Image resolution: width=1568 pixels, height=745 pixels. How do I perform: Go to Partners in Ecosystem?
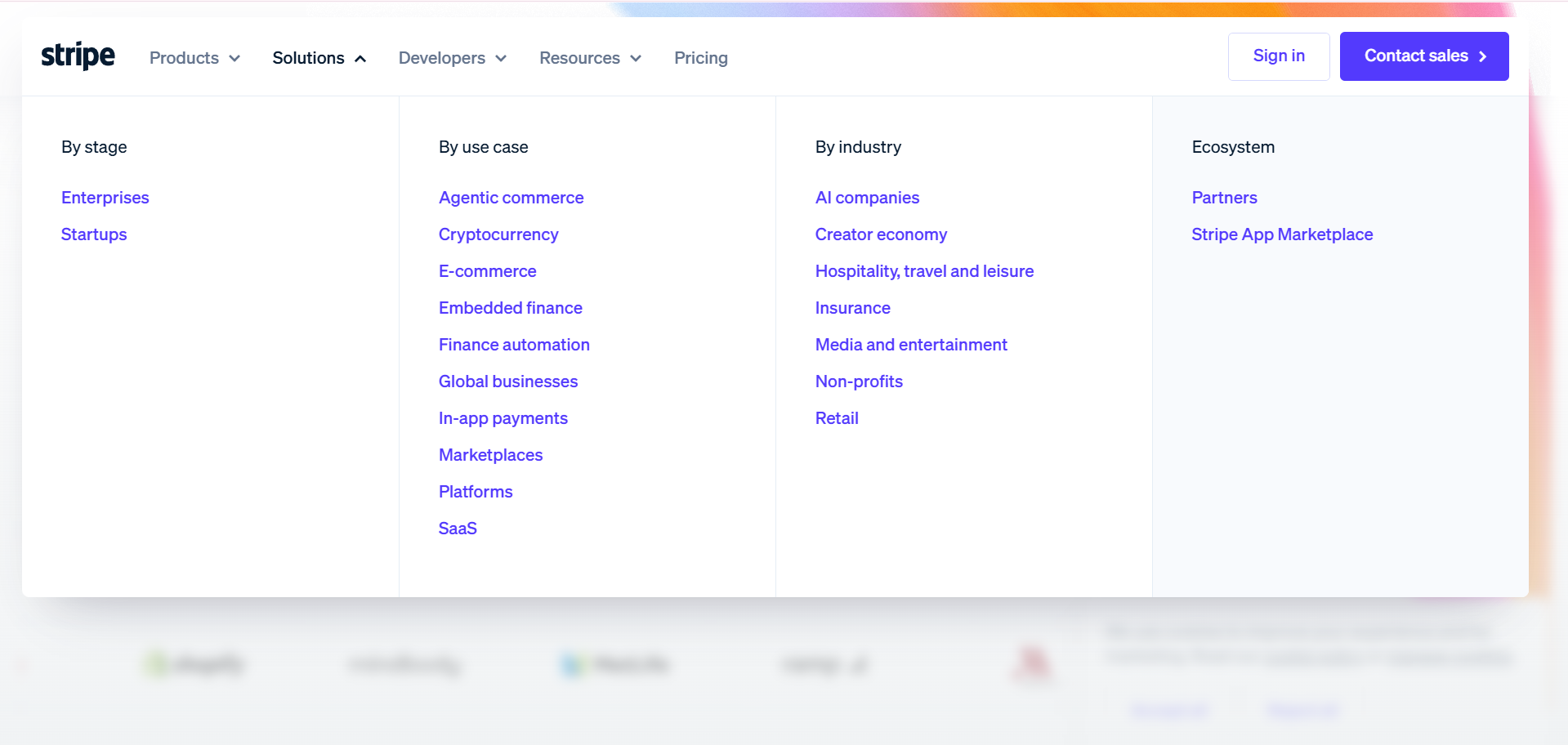pyautogui.click(x=1224, y=198)
